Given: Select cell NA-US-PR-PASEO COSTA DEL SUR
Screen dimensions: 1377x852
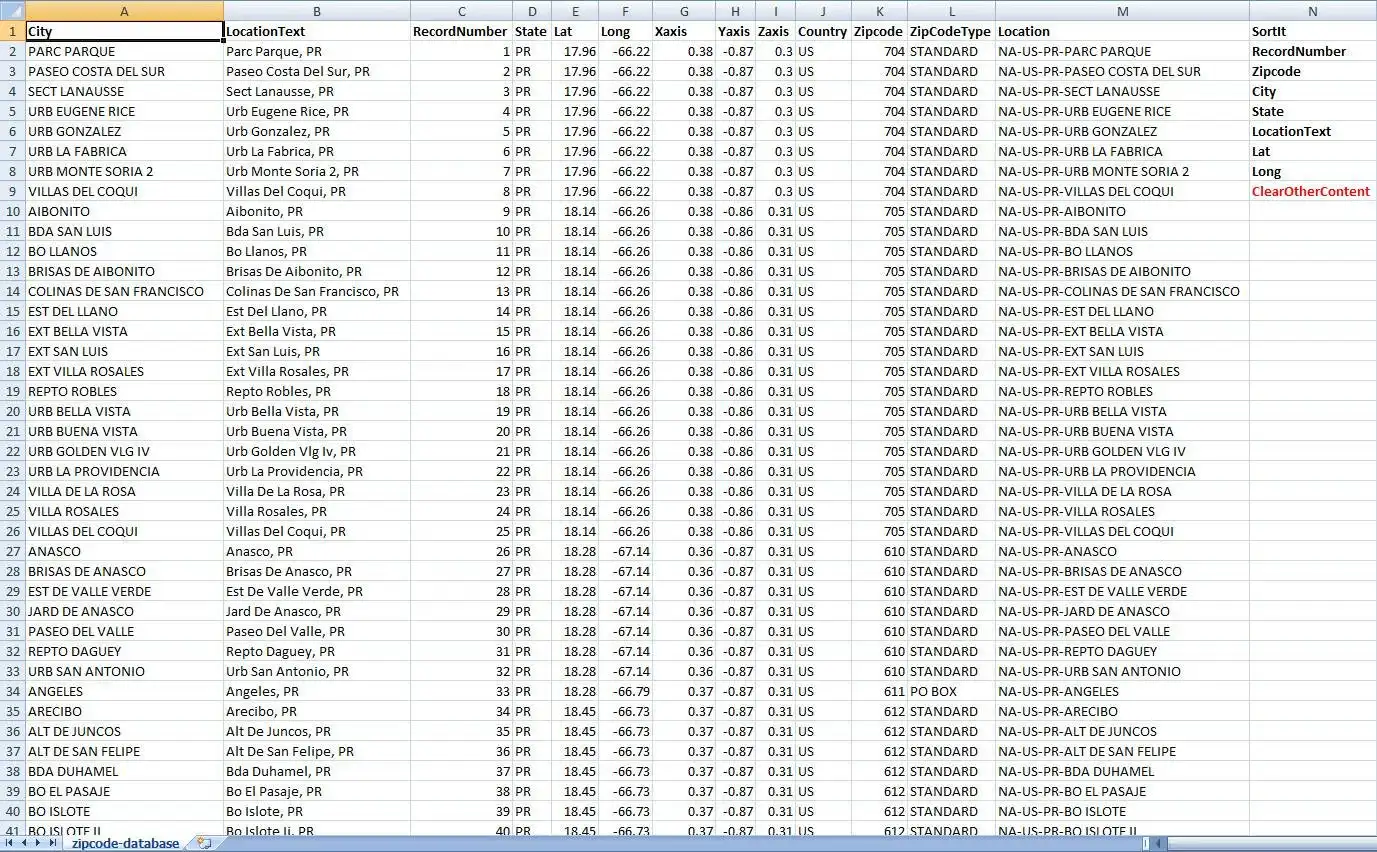Looking at the screenshot, I should point(1122,72).
